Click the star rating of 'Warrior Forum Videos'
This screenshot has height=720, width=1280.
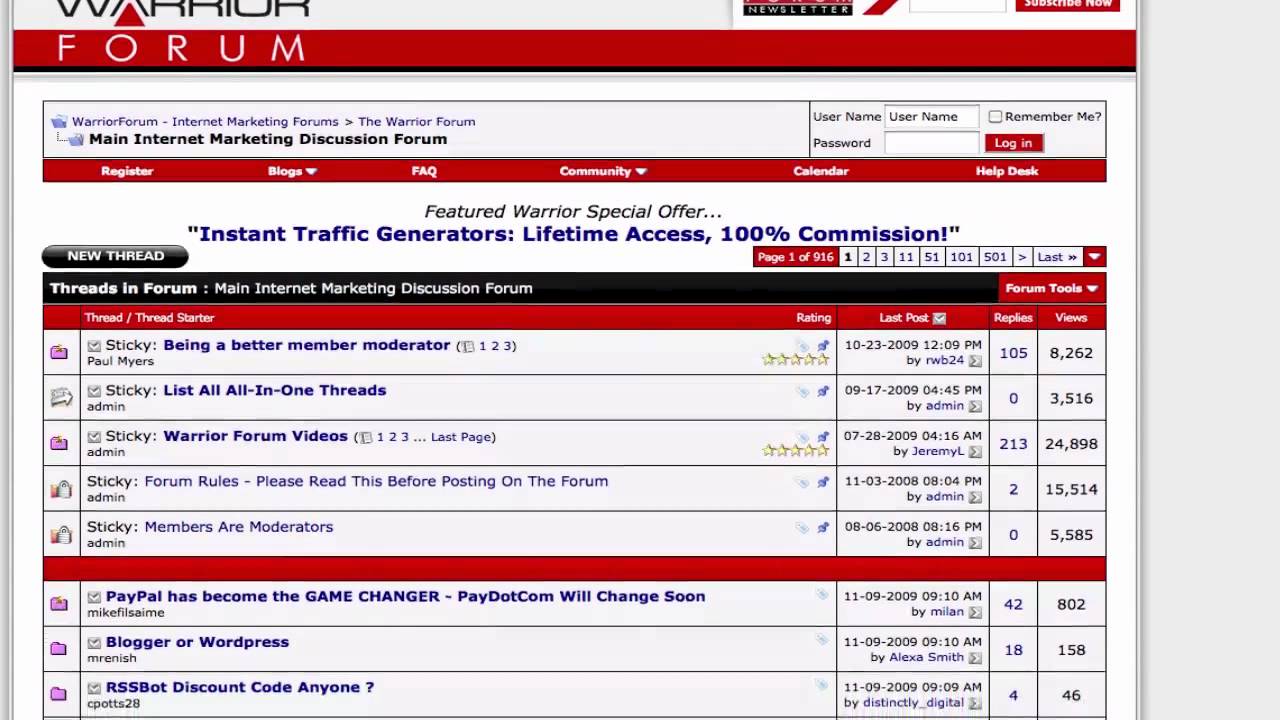click(796, 451)
